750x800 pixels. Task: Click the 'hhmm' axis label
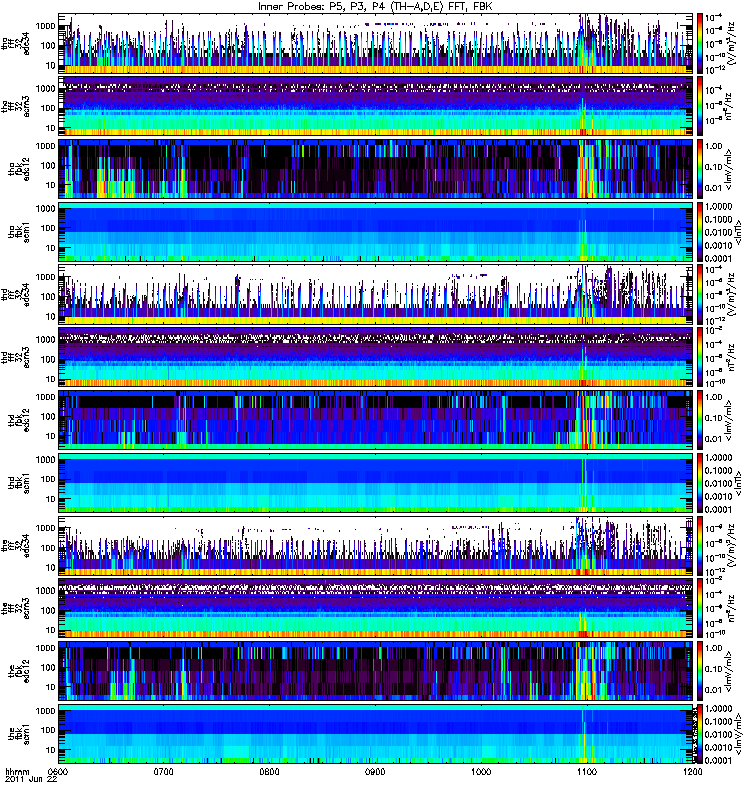16,771
